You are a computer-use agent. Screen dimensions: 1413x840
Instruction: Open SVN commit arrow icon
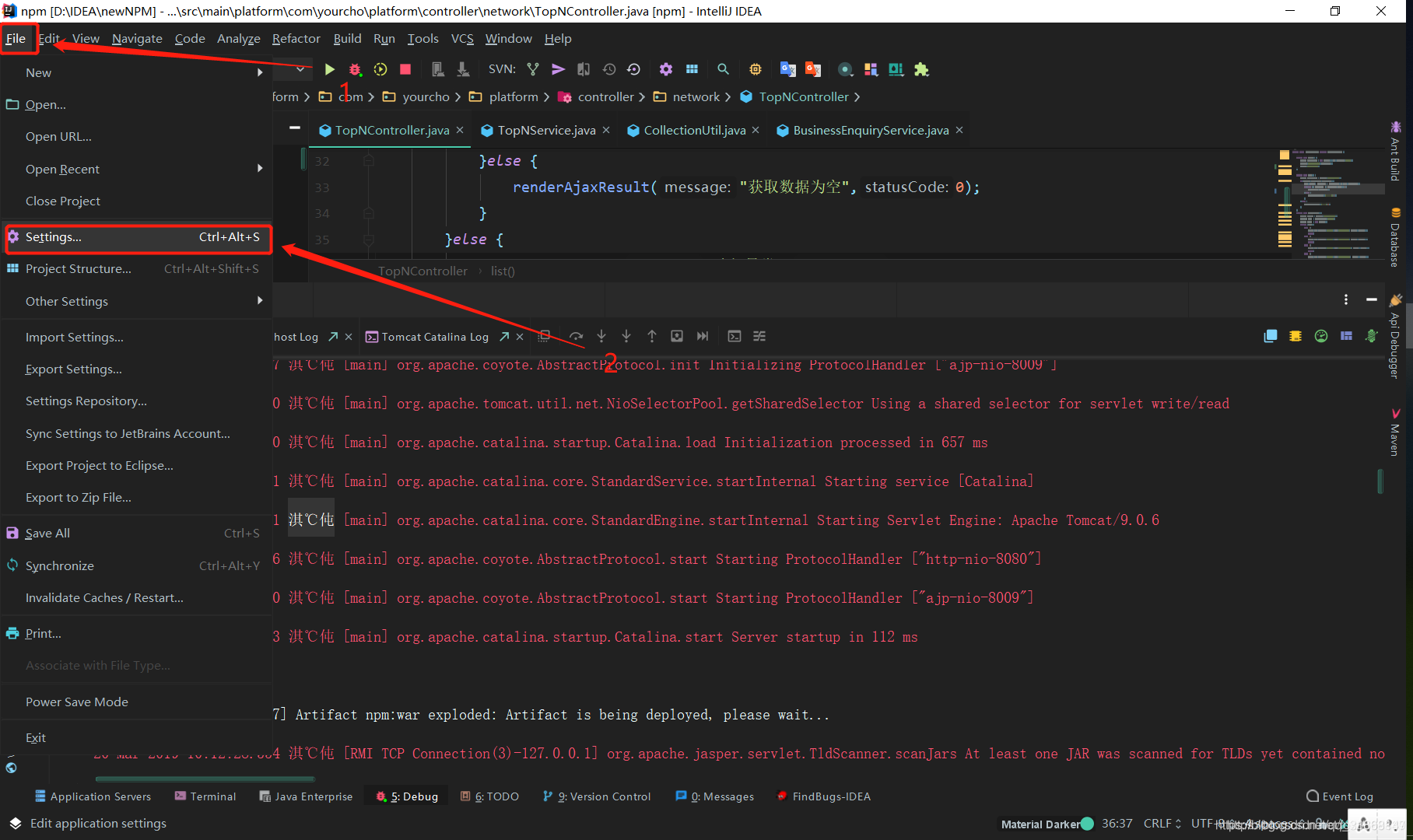coord(558,69)
